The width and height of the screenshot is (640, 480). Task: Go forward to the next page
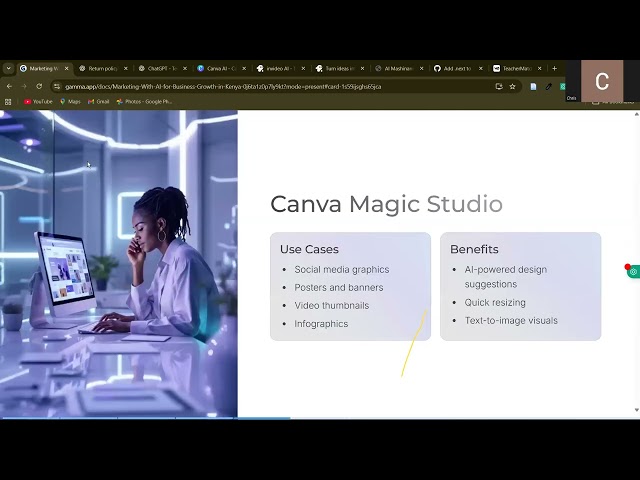click(24, 87)
